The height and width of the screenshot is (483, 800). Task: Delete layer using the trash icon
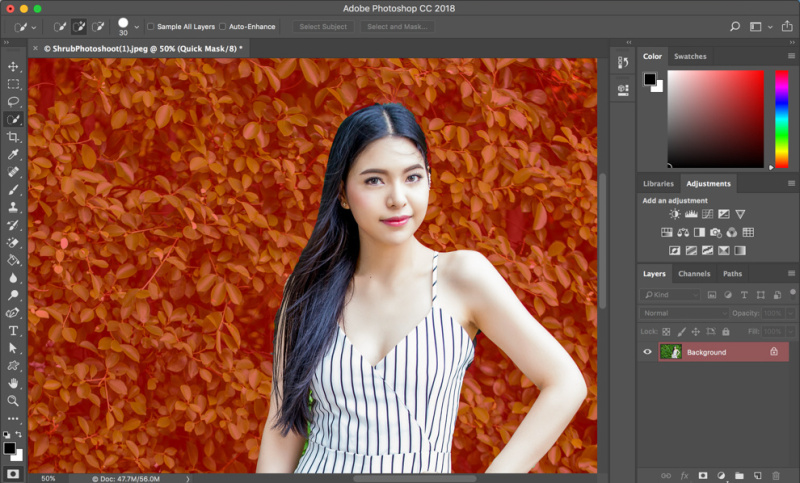[776, 474]
